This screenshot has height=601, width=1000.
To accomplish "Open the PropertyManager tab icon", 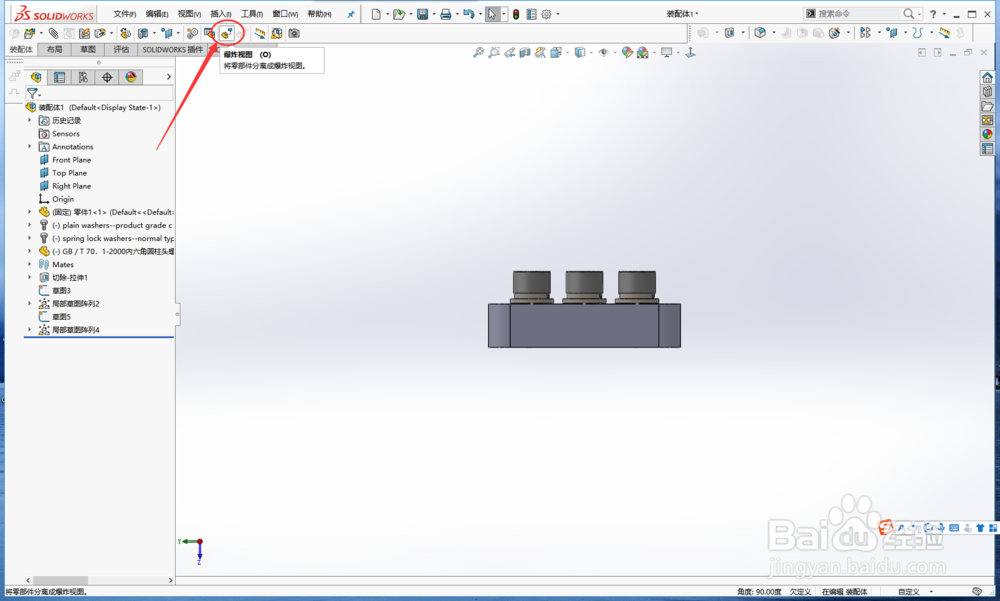I will pyautogui.click(x=59, y=77).
